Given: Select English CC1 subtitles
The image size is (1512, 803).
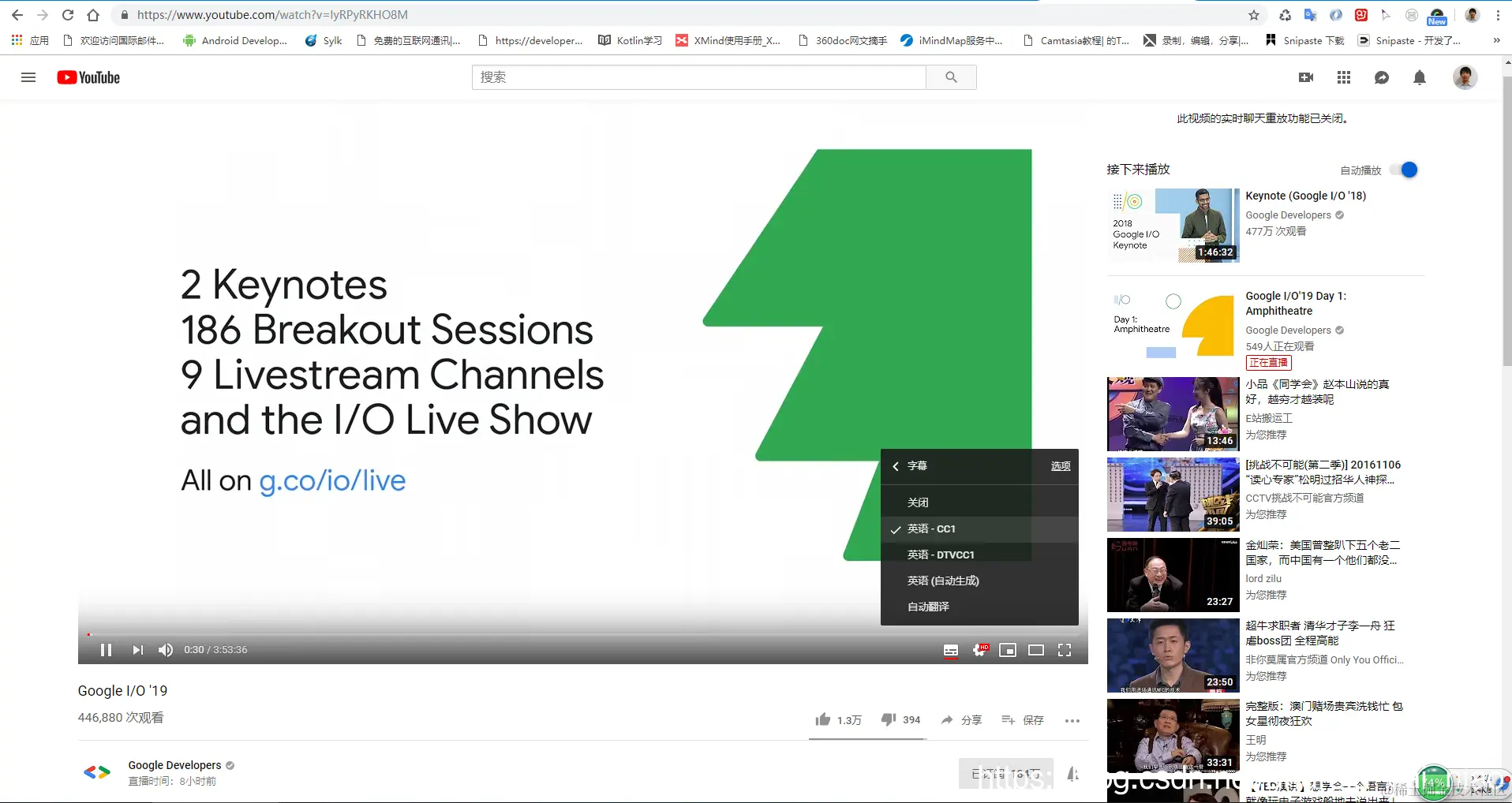Looking at the screenshot, I should (x=979, y=528).
